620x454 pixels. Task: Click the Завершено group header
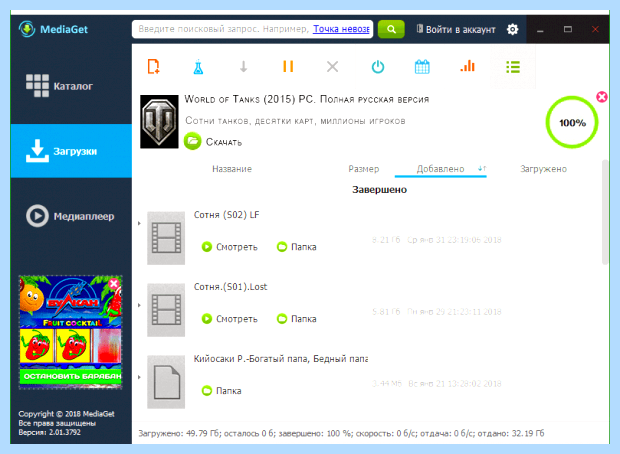380,190
